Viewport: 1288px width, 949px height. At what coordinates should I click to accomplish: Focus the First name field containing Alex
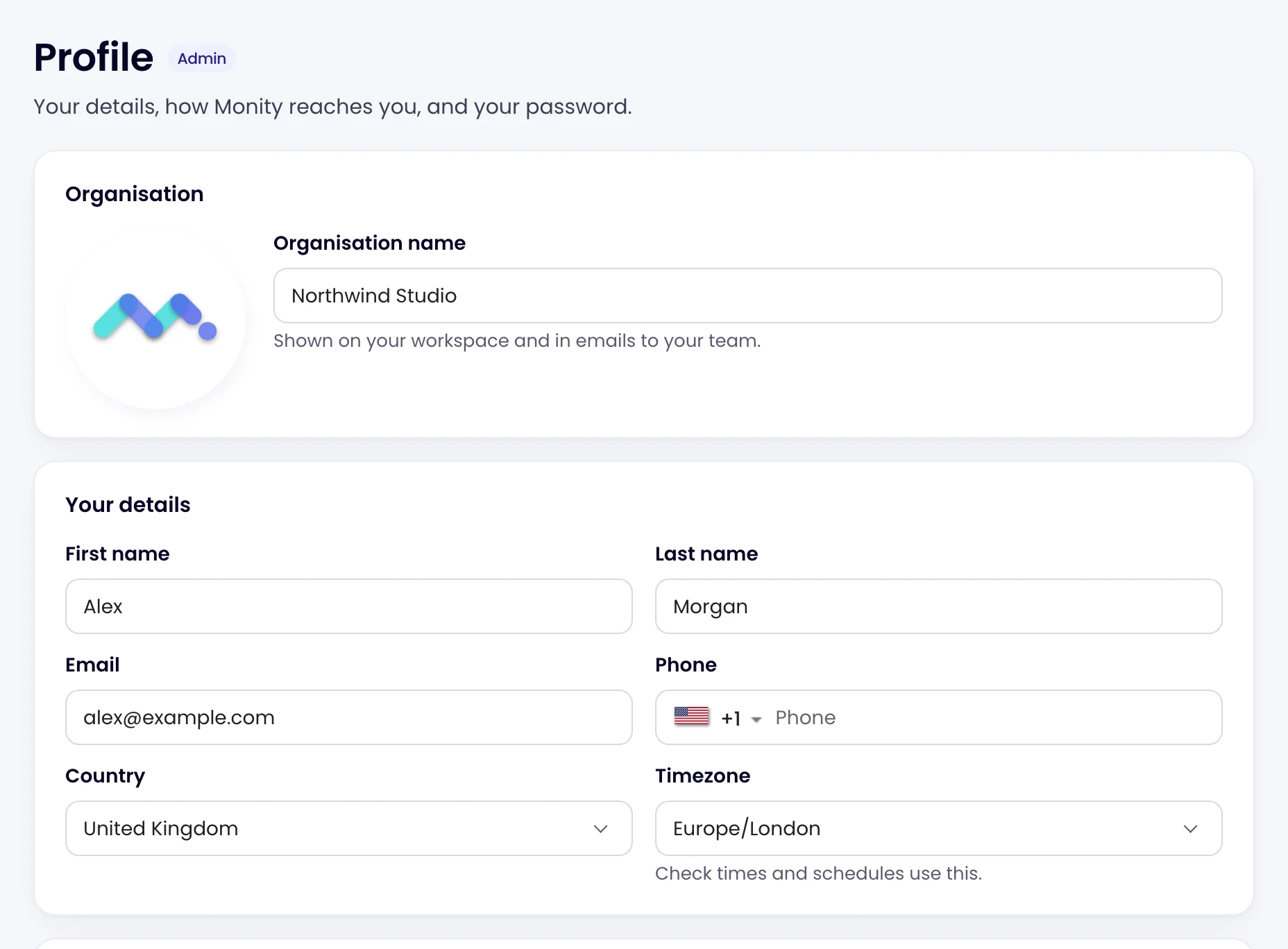point(348,606)
